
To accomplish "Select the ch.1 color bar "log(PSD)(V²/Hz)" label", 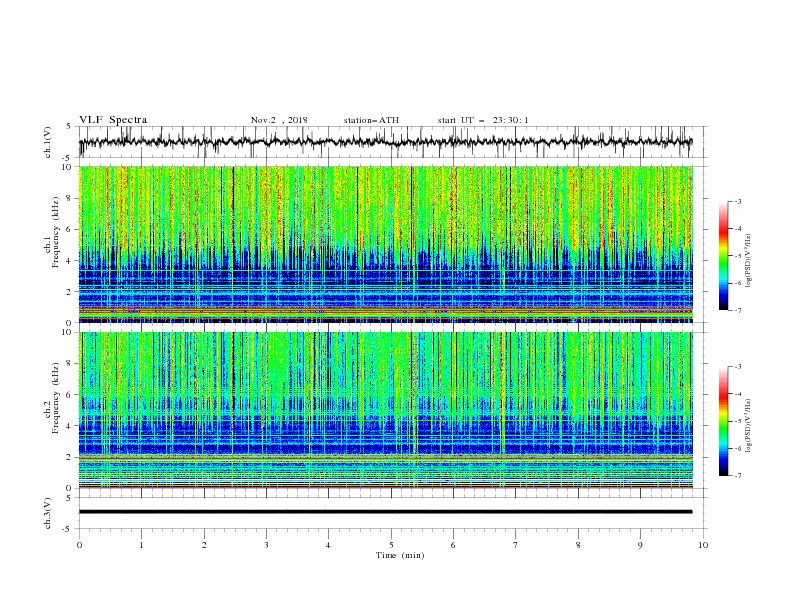I will click(749, 261).
